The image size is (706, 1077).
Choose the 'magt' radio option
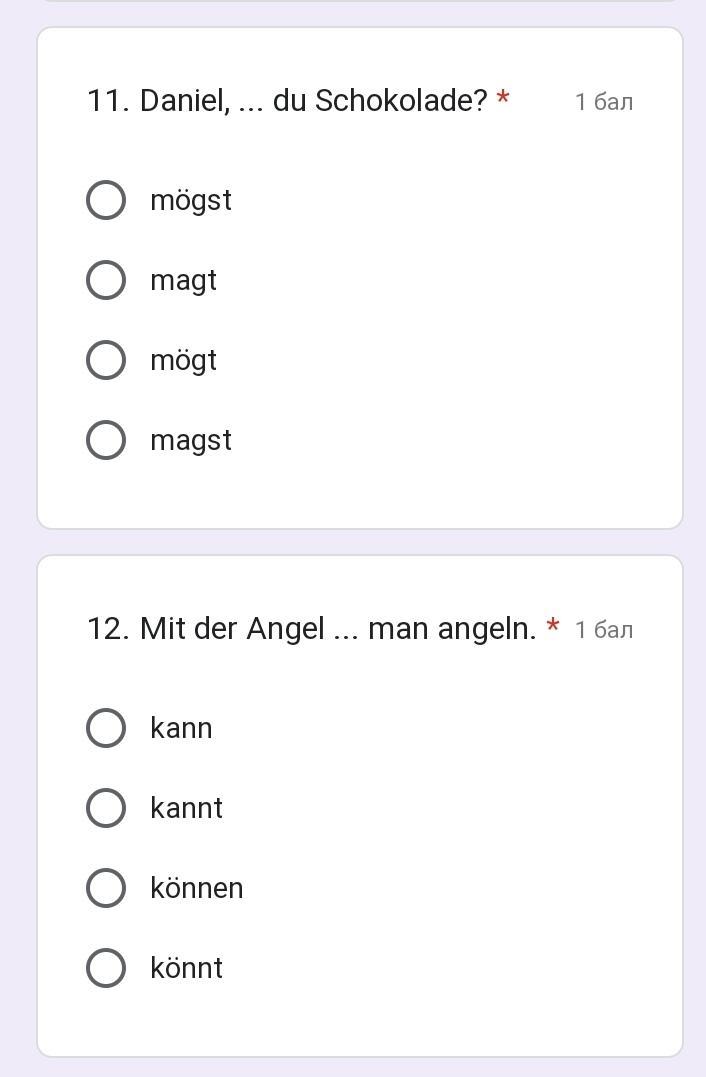pos(106,280)
